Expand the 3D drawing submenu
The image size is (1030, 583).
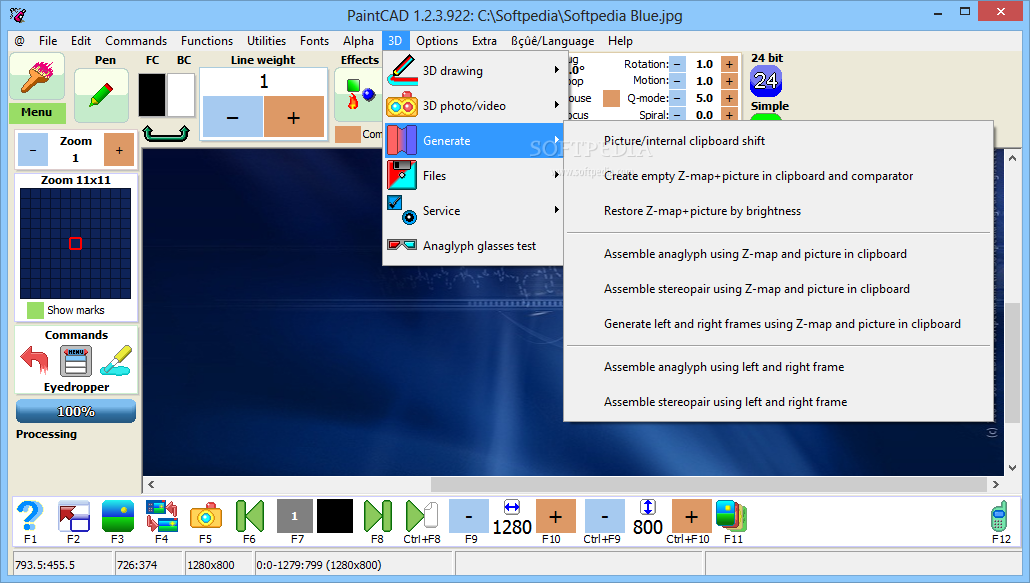pyautogui.click(x=473, y=71)
